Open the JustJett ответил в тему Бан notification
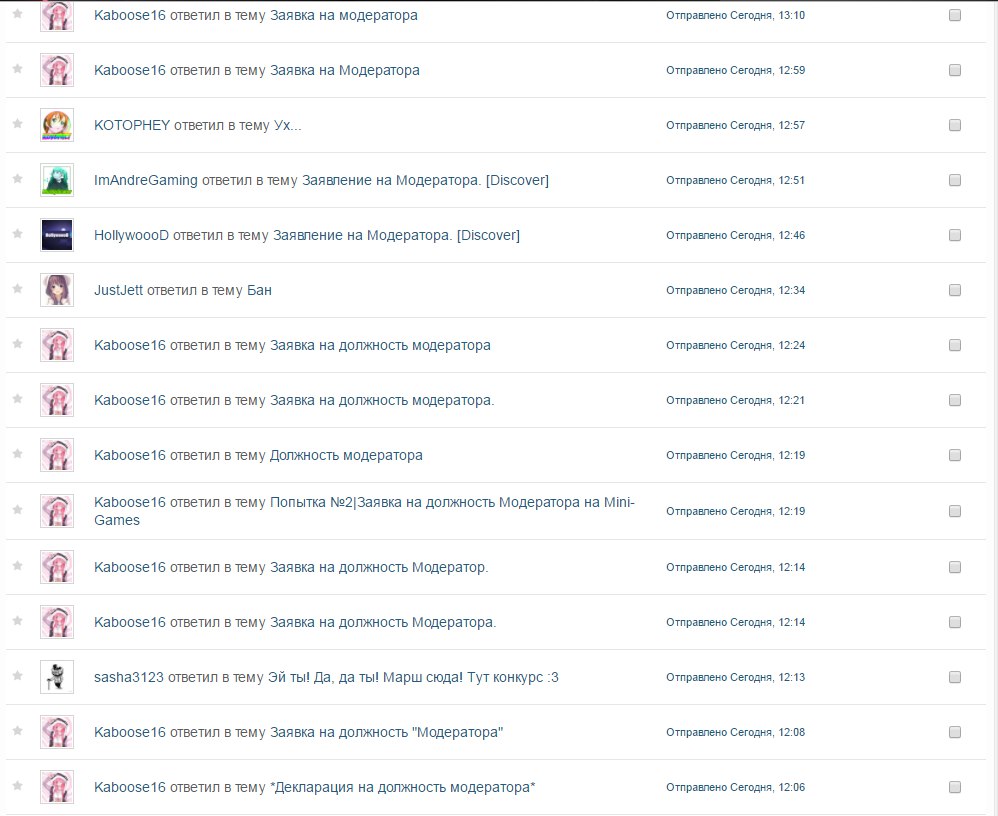The image size is (998, 816). [x=183, y=290]
